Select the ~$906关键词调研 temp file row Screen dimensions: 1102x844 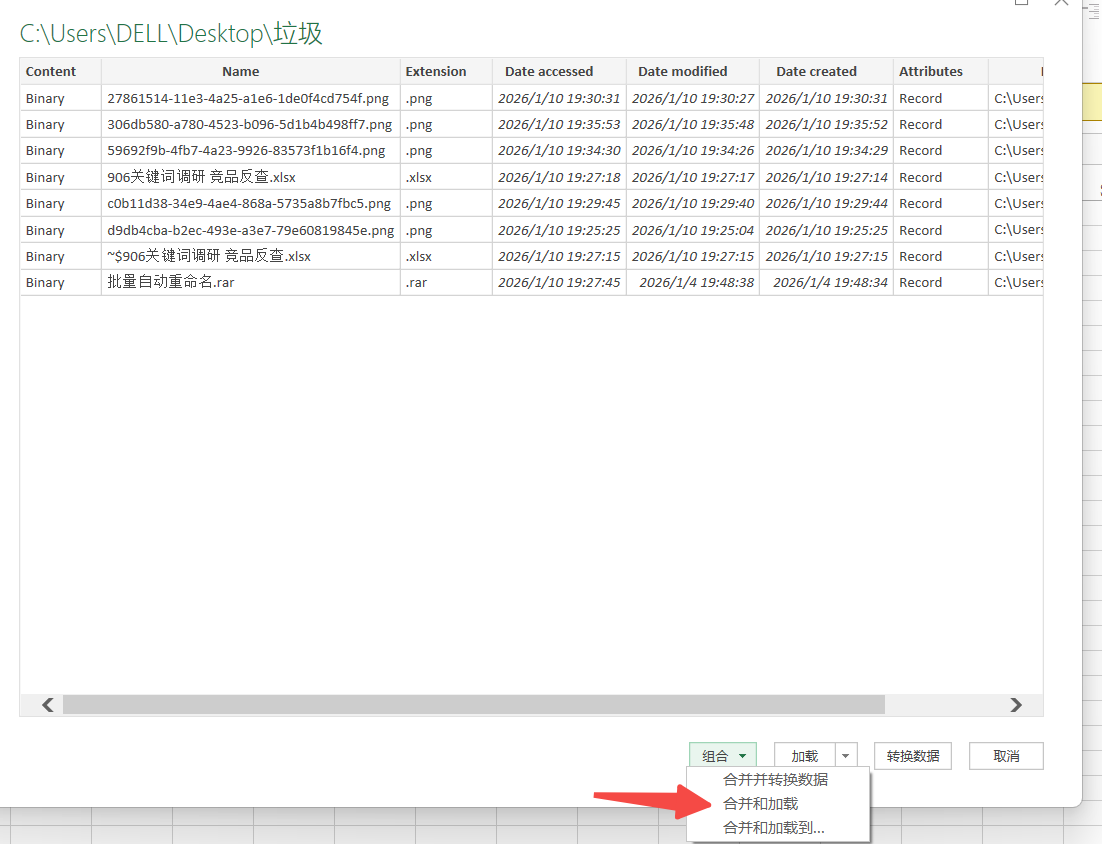[x=209, y=256]
